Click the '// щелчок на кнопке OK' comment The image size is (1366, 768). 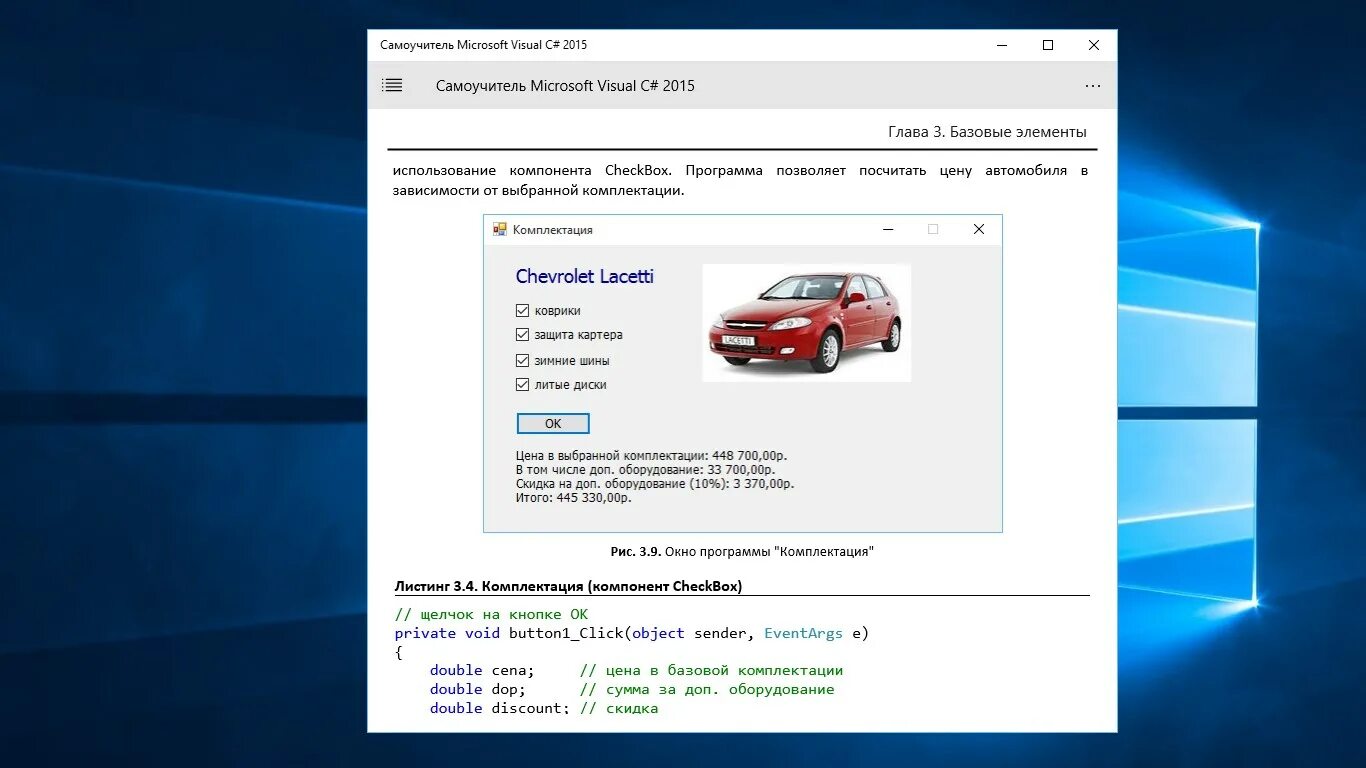point(491,614)
